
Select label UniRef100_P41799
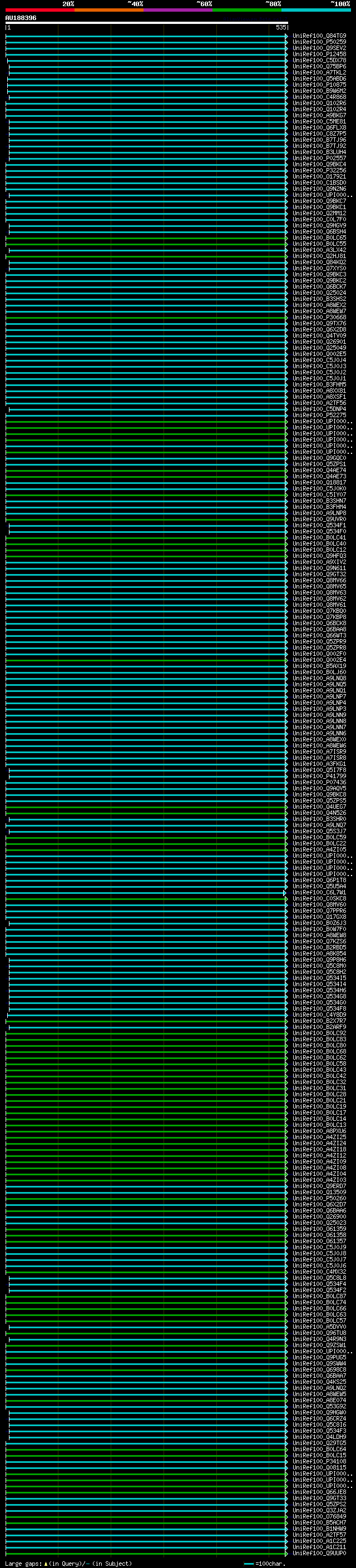[319, 776]
